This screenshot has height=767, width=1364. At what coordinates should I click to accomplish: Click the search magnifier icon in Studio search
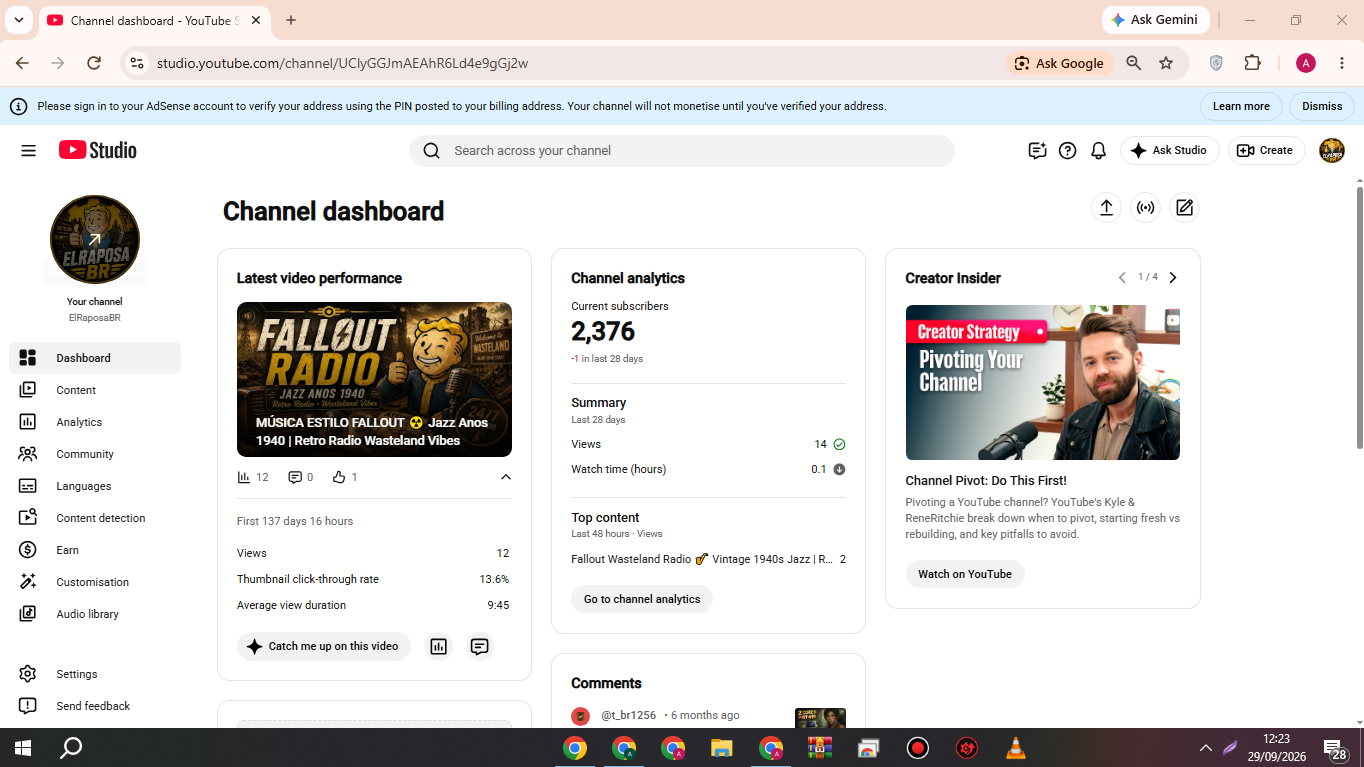pos(431,151)
